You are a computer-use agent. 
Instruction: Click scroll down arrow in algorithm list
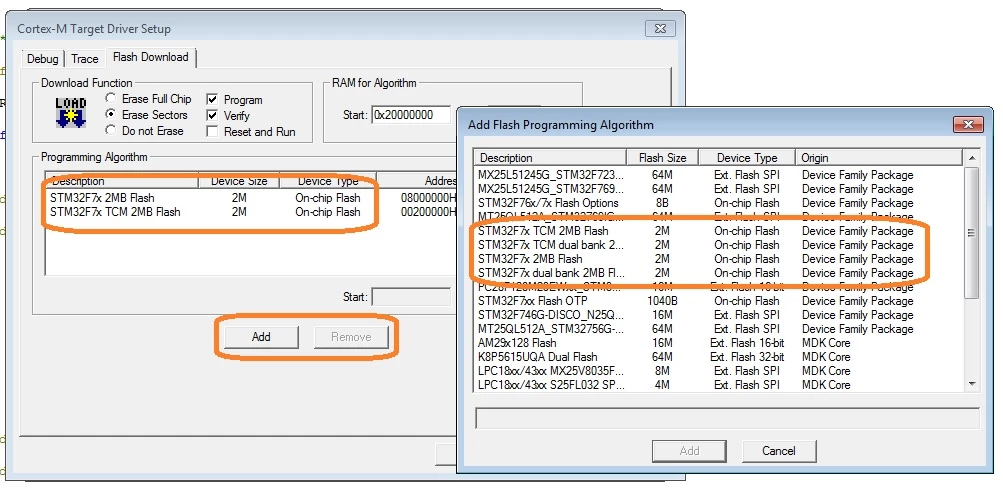(x=972, y=384)
